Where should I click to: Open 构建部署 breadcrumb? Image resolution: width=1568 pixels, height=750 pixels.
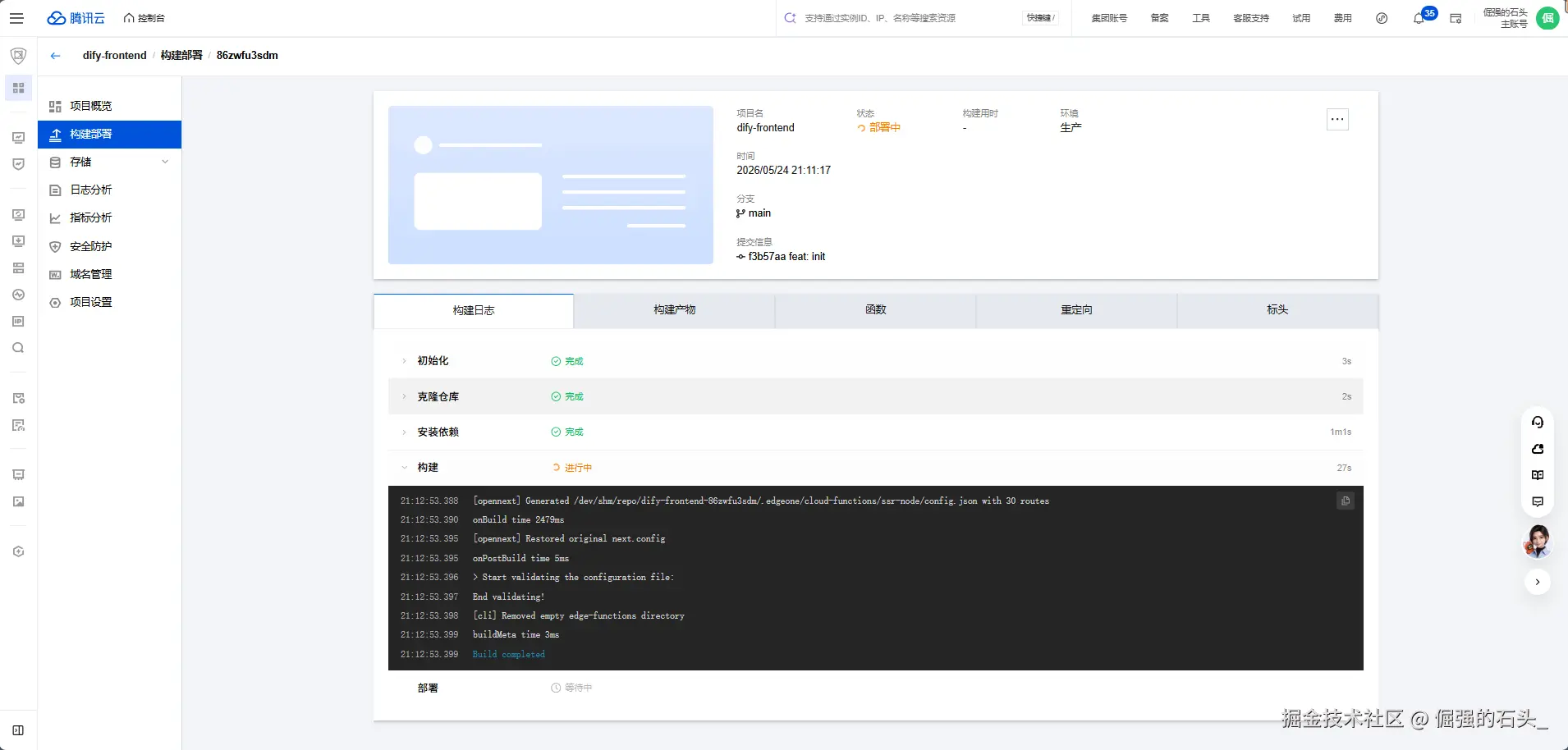(x=181, y=56)
